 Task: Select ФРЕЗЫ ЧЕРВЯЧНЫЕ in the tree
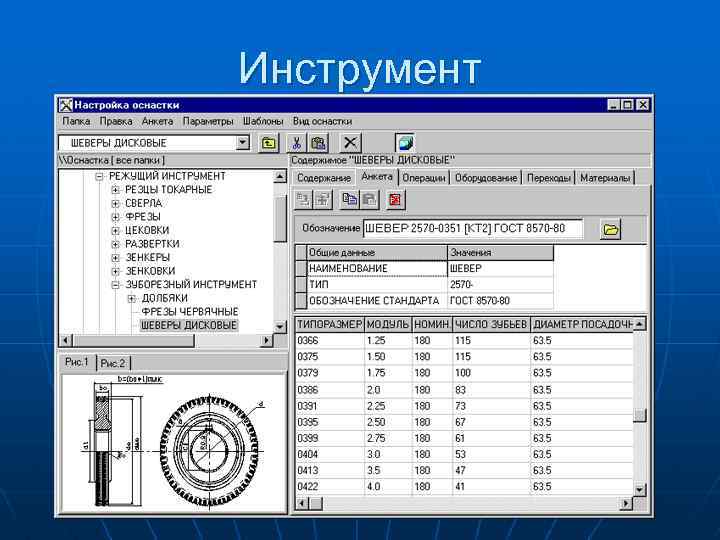pyautogui.click(x=190, y=312)
